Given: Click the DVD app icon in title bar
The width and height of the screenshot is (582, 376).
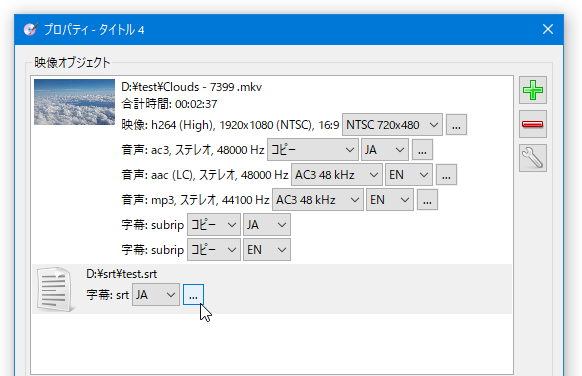Looking at the screenshot, I should coord(30,29).
